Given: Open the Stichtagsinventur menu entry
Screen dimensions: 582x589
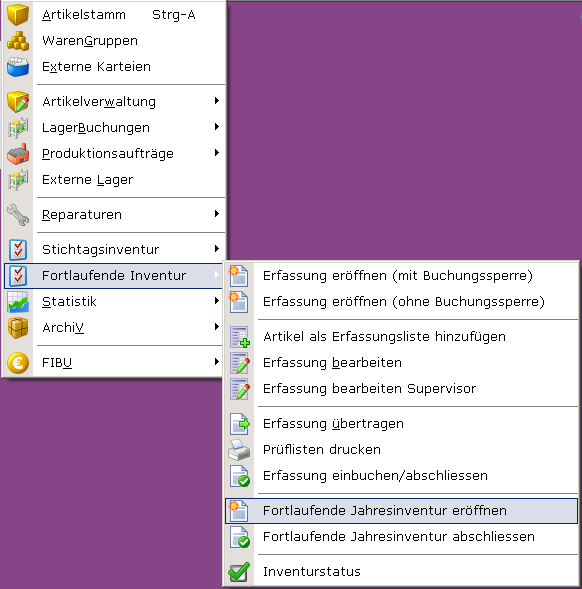Looking at the screenshot, I should click(113, 249).
